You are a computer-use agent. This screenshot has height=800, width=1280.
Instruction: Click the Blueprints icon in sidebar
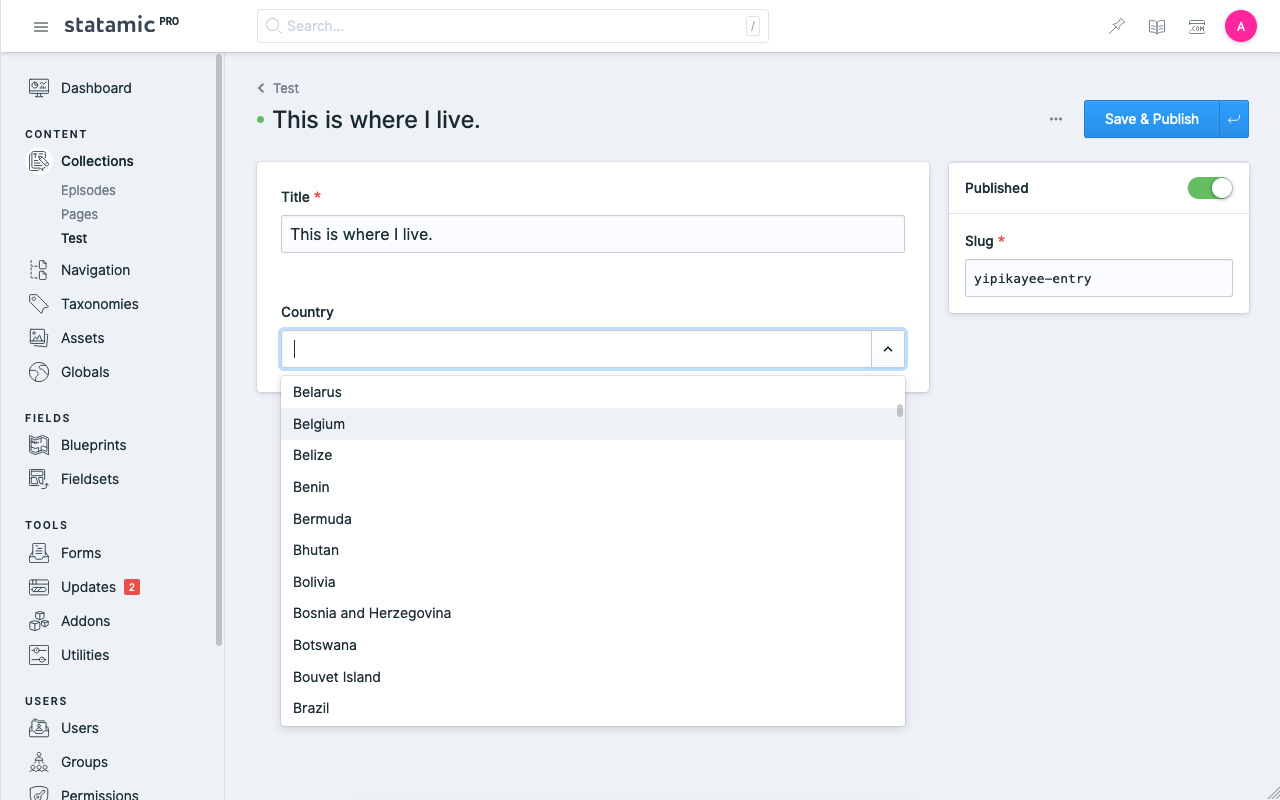39,445
